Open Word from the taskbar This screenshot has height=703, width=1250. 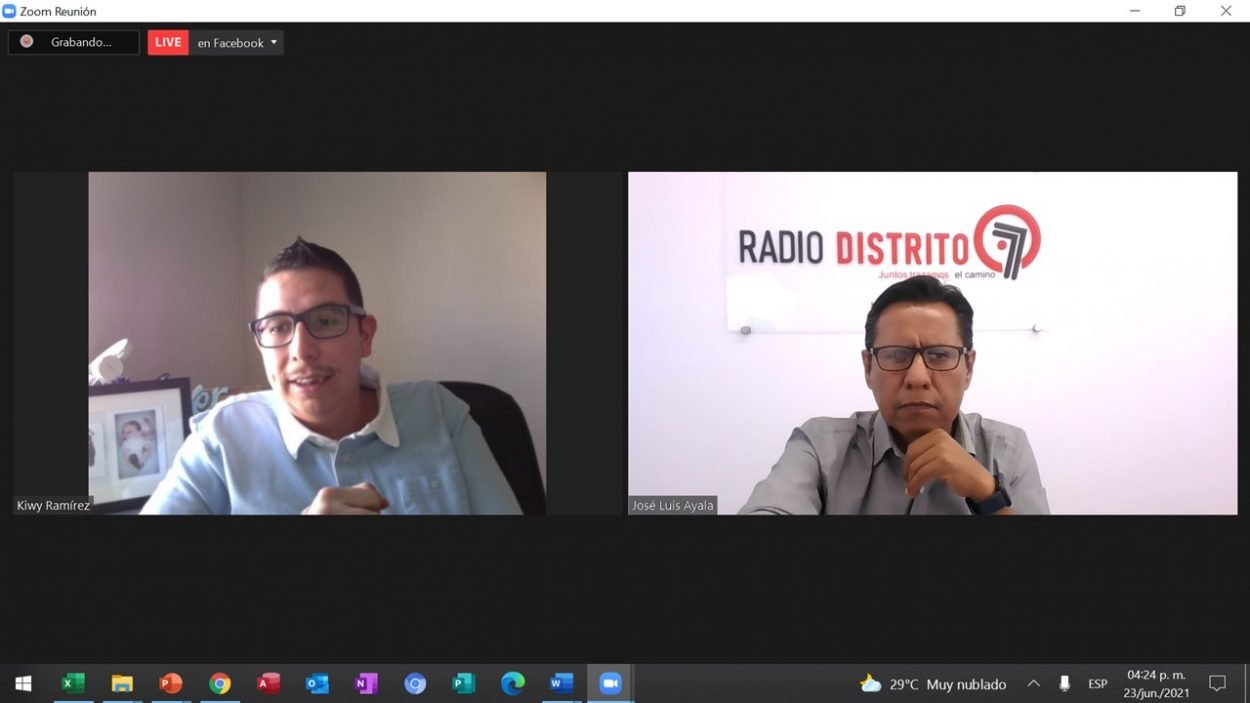(x=561, y=684)
